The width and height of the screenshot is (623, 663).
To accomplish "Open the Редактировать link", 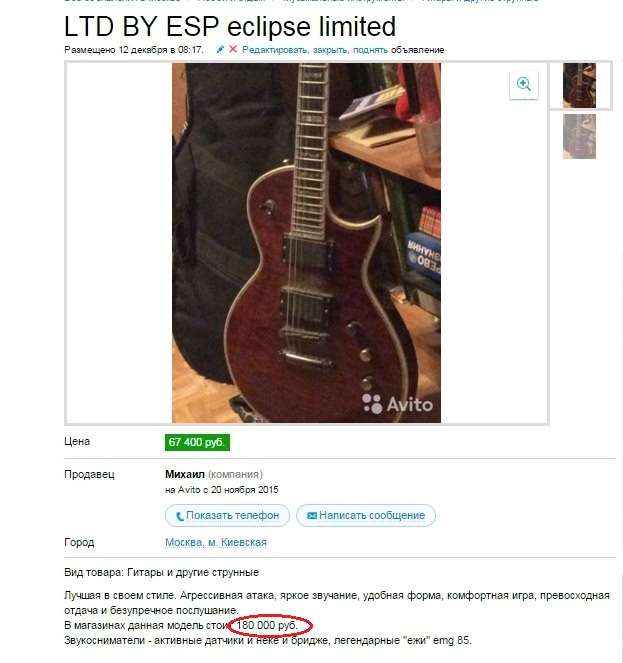I will (275, 50).
